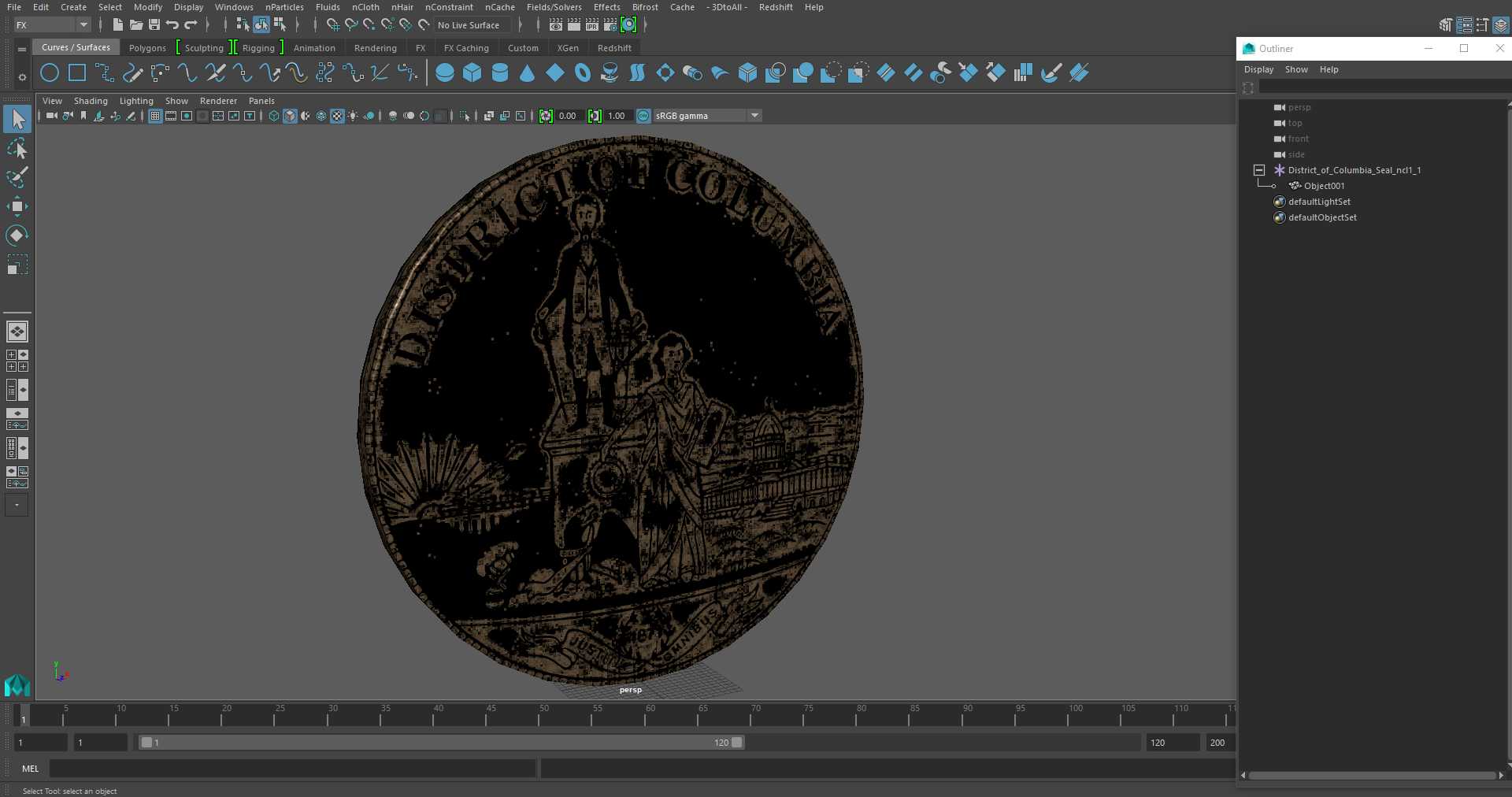Screen dimensions: 1512x797
Task: Activate the Rotate tool in the toolbox
Action: point(17,235)
